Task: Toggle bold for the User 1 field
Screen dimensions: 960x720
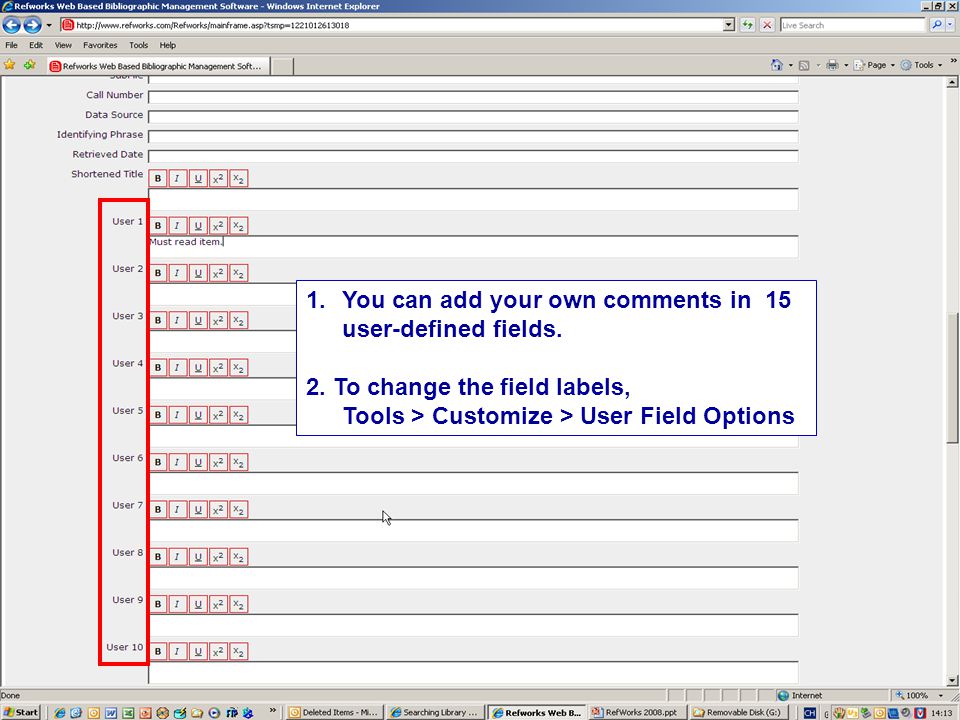Action: click(x=158, y=226)
